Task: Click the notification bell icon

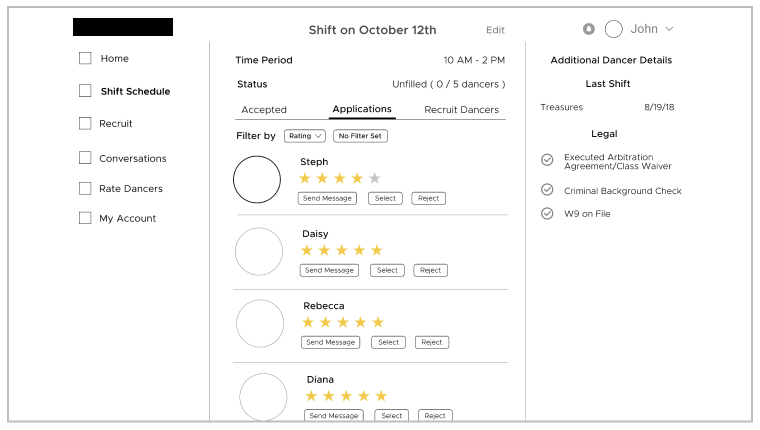Action: [x=589, y=30]
